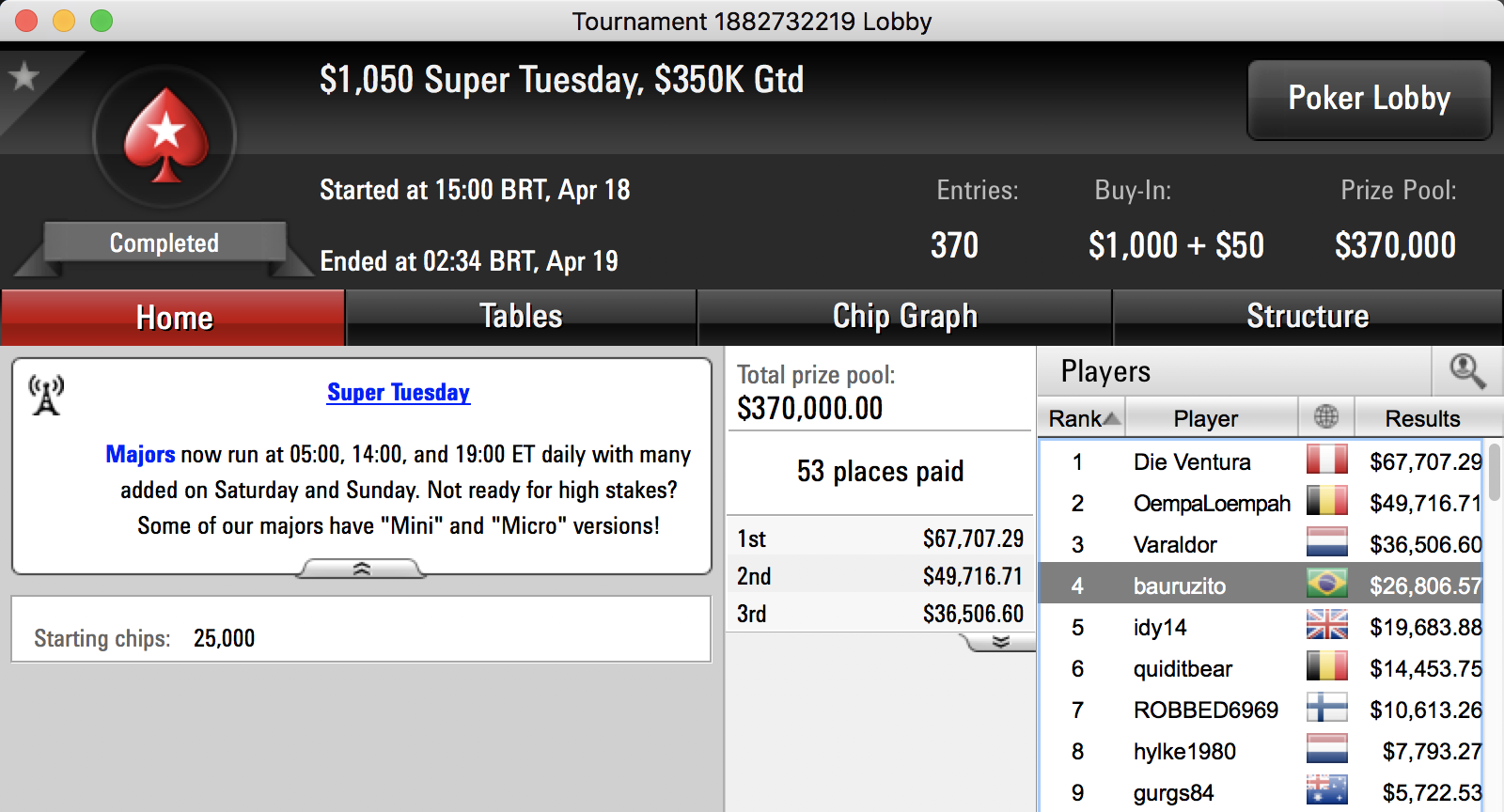Go back to the Poker Lobby
Viewport: 1504px width, 812px height.
click(x=1370, y=100)
